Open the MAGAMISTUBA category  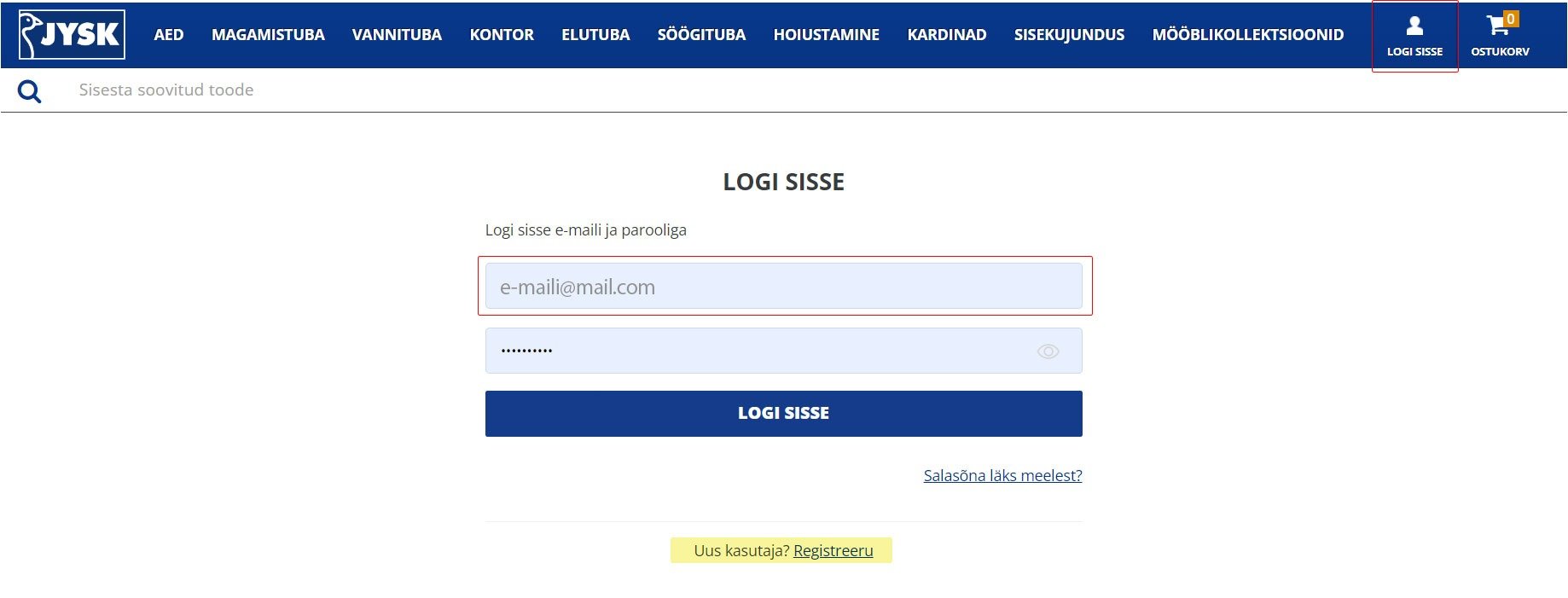pos(268,35)
